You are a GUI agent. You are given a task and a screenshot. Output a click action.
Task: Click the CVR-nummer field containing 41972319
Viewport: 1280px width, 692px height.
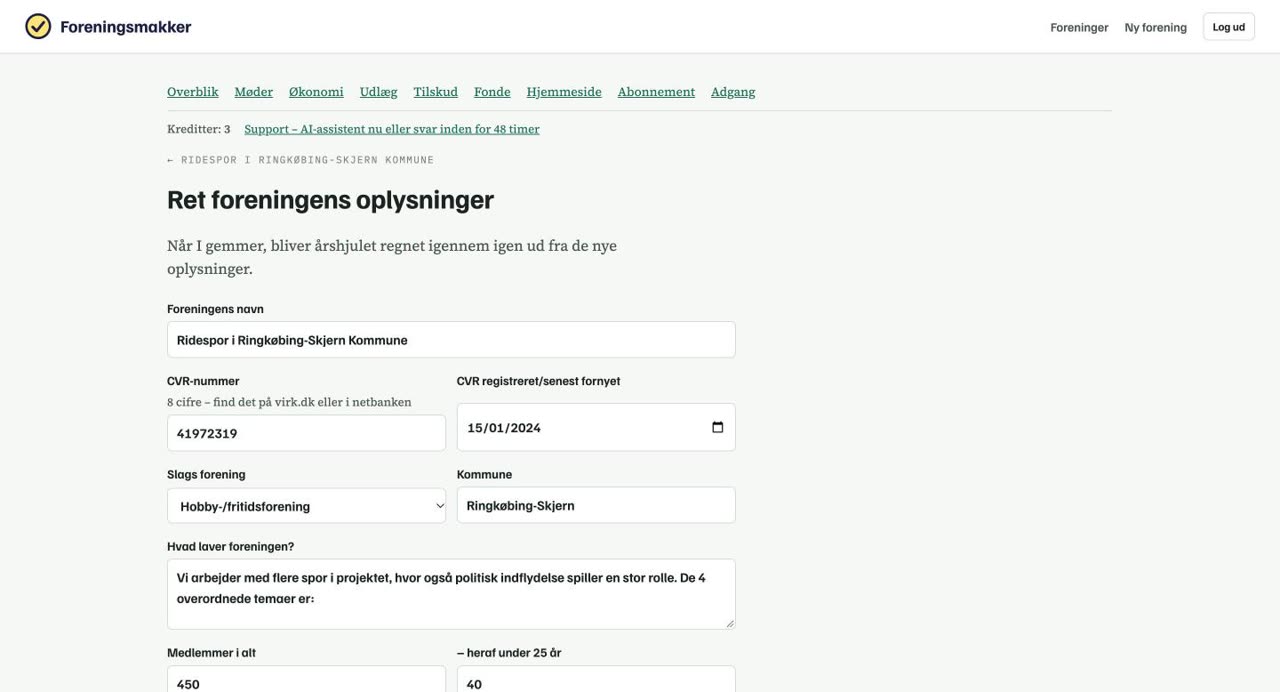(x=306, y=433)
